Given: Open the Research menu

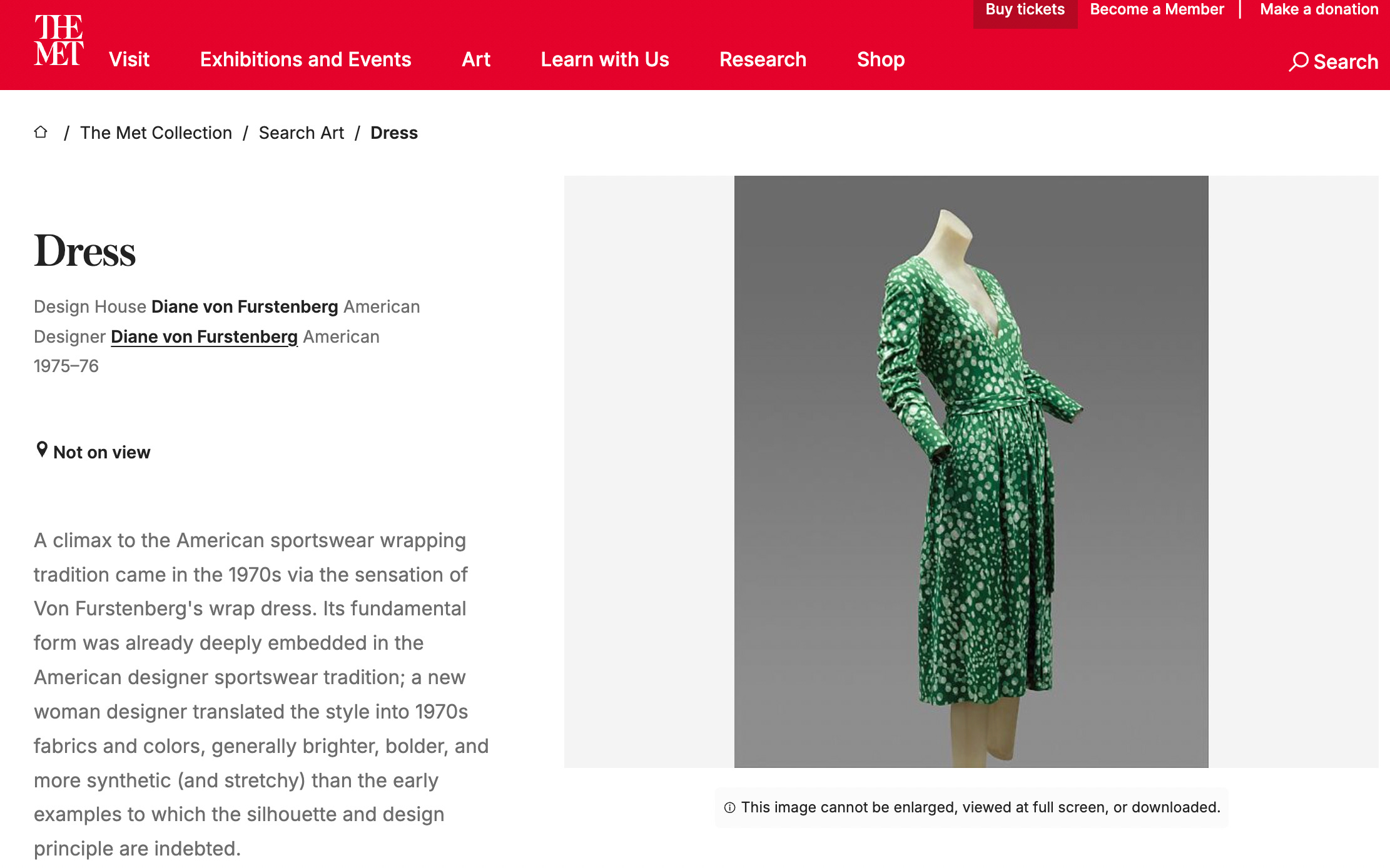Looking at the screenshot, I should pyautogui.click(x=763, y=59).
